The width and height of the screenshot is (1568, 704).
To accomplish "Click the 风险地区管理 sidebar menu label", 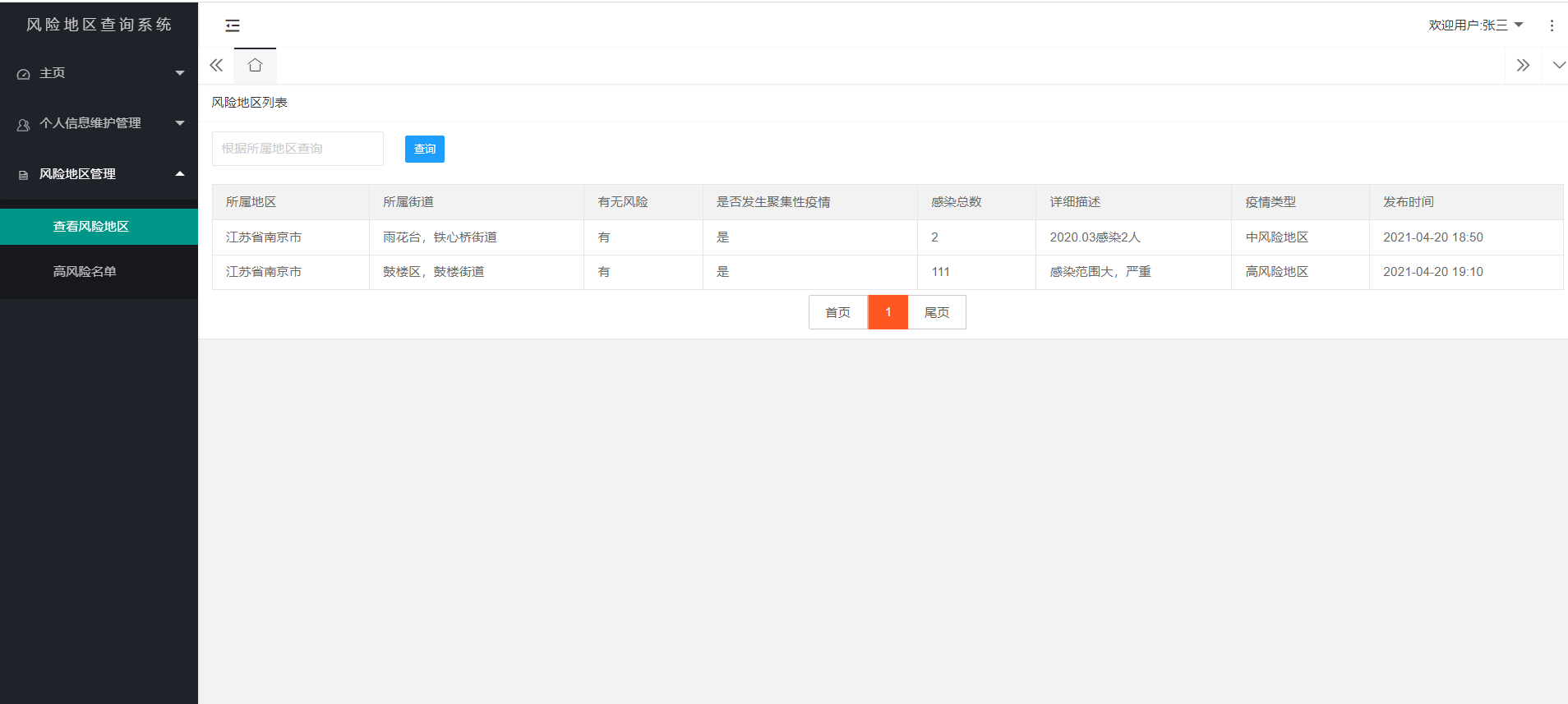I will point(77,174).
